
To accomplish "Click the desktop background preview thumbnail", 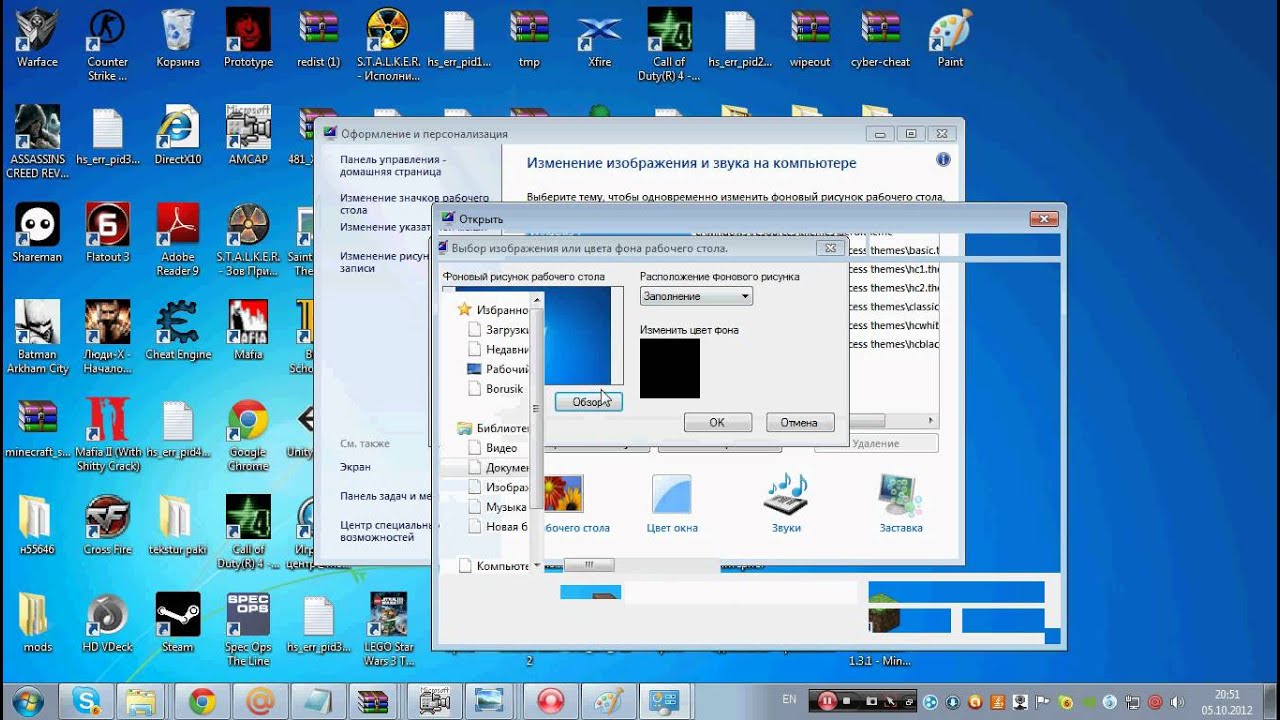I will coord(577,336).
